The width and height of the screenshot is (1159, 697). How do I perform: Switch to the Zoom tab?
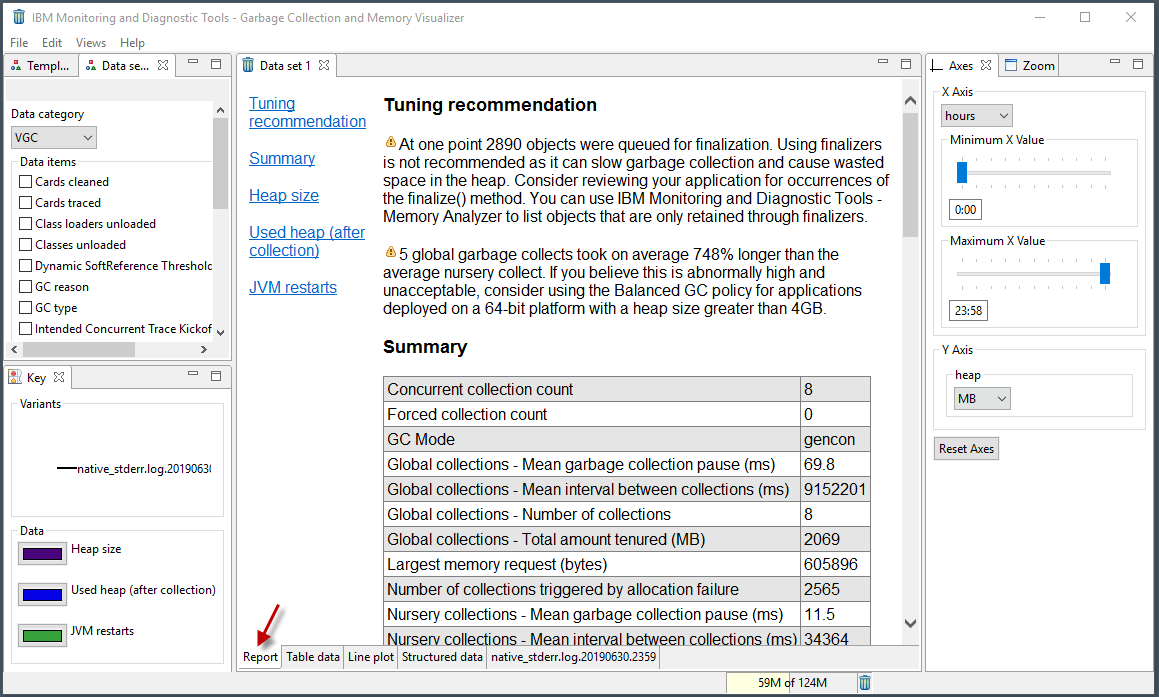[x=1030, y=66]
